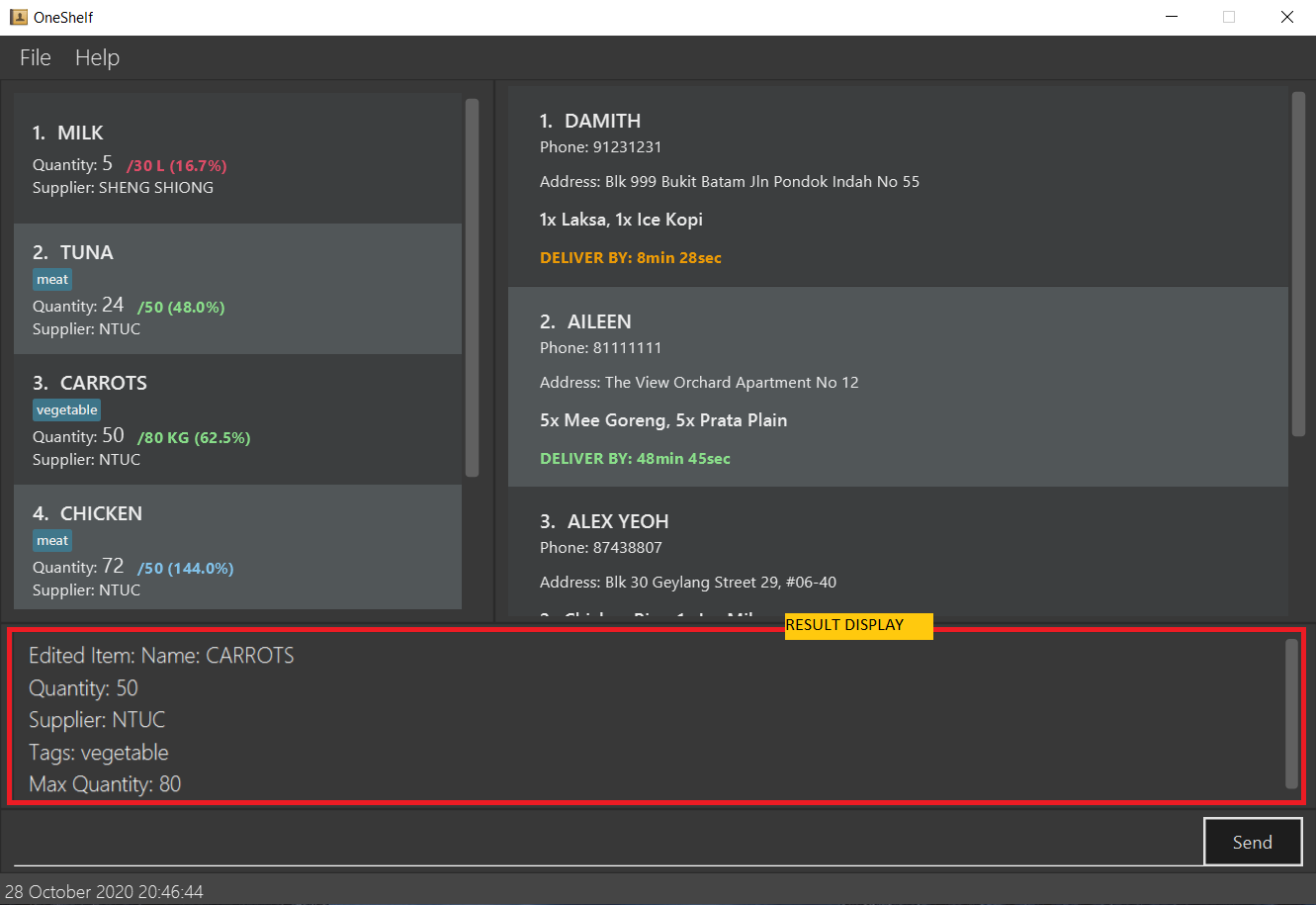Screen dimensions: 1316x905
Task: Click The View Orchard Apartment address
Action: click(x=699, y=383)
